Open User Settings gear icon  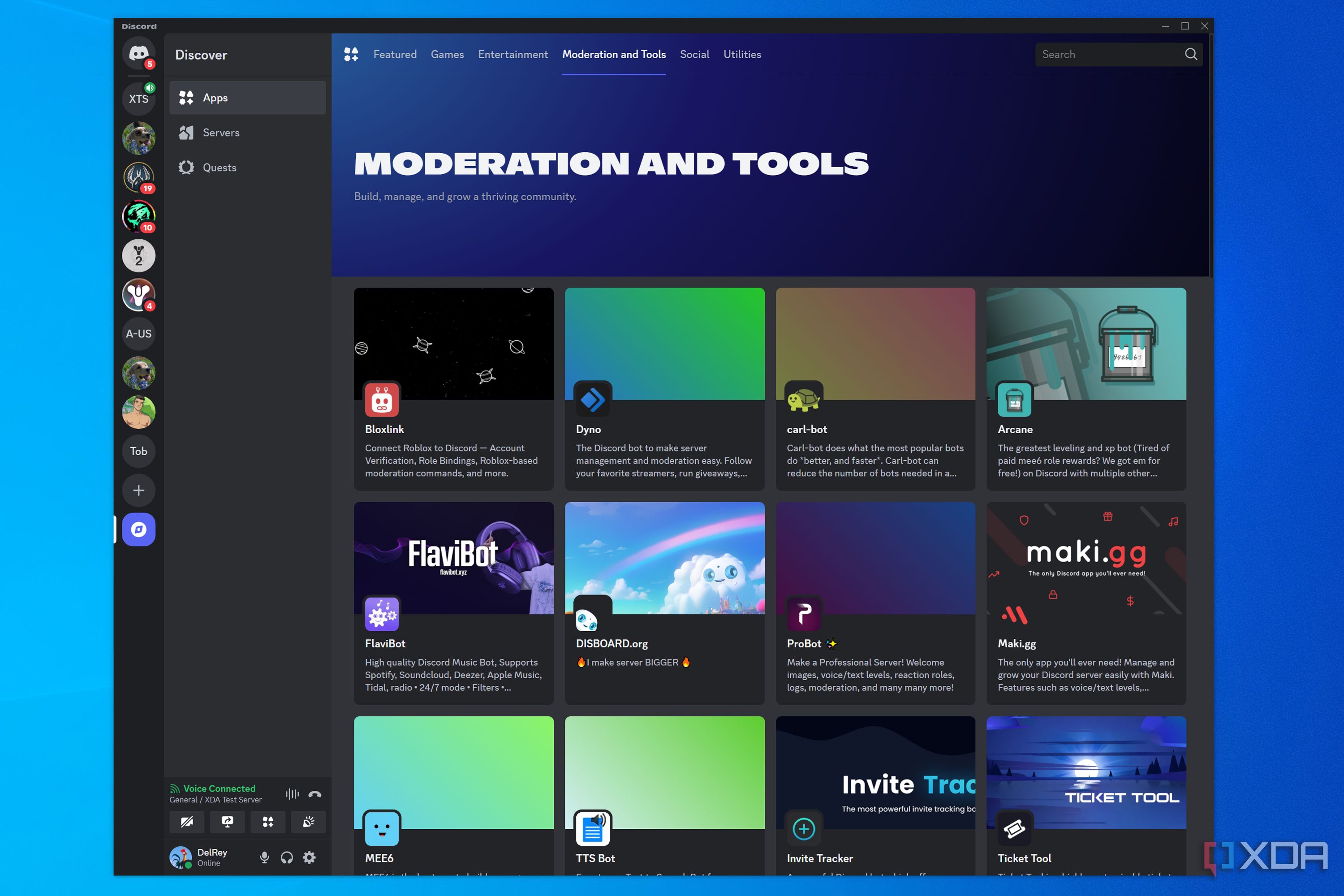coord(309,857)
